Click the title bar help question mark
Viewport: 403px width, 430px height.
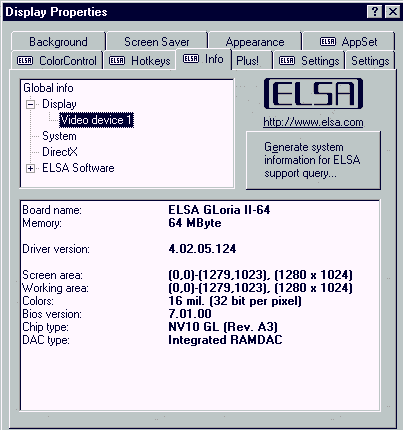click(x=375, y=12)
